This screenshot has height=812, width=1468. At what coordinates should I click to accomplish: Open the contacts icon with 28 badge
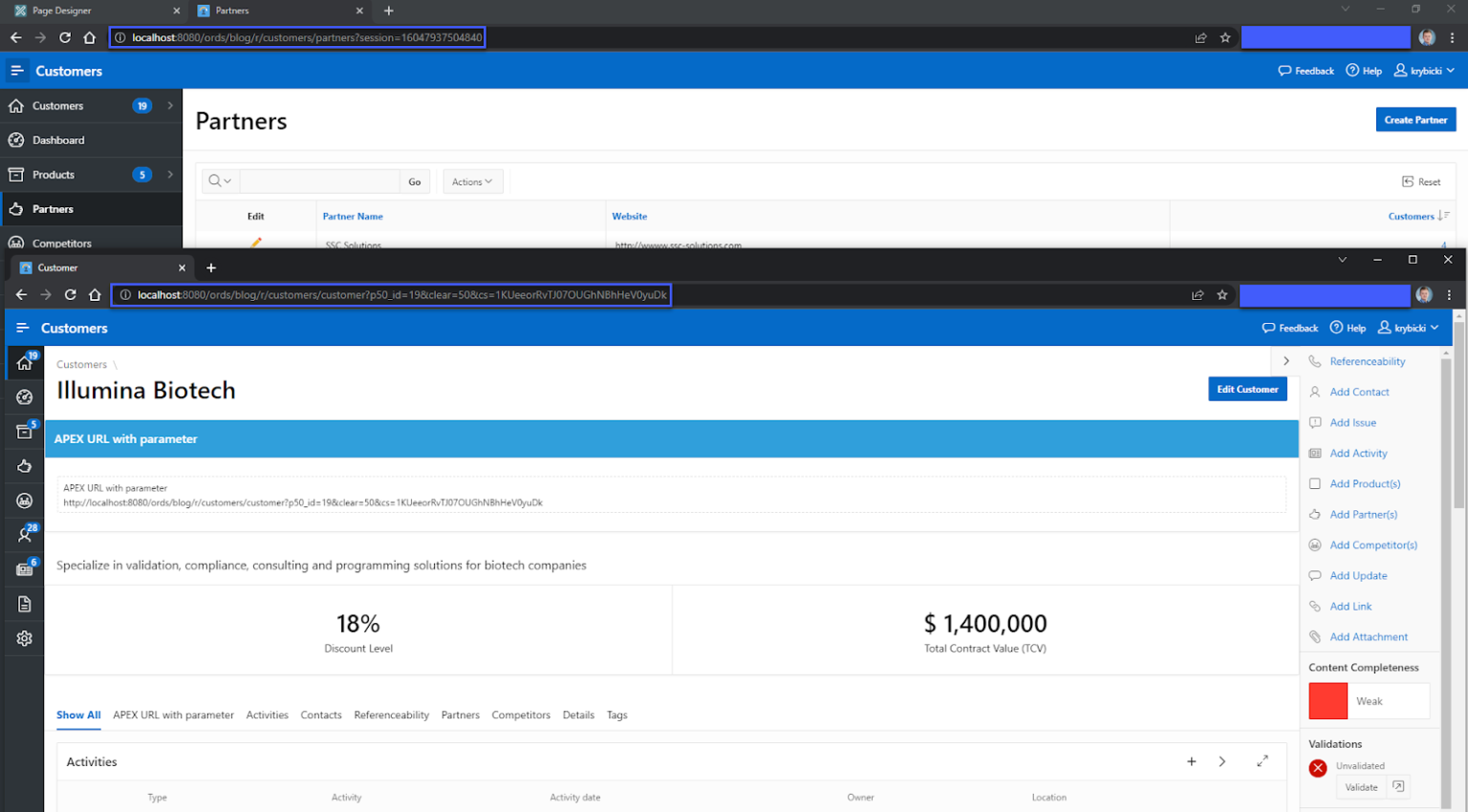(25, 534)
